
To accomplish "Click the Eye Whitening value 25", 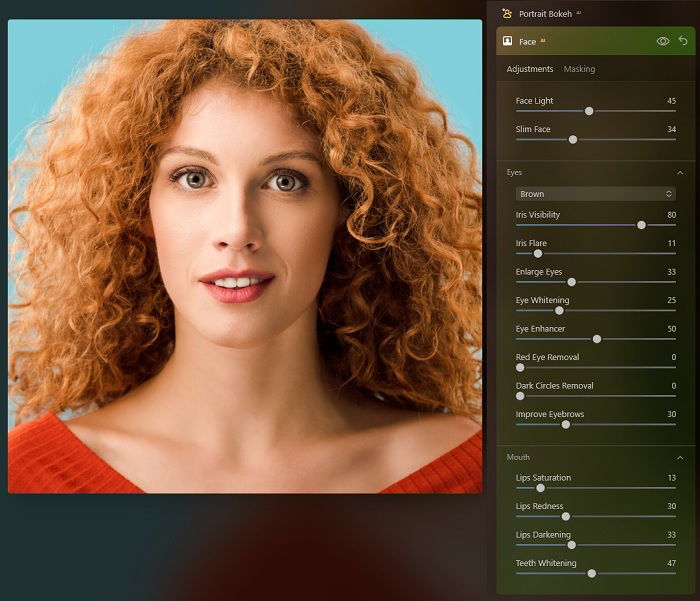I will [x=671, y=300].
